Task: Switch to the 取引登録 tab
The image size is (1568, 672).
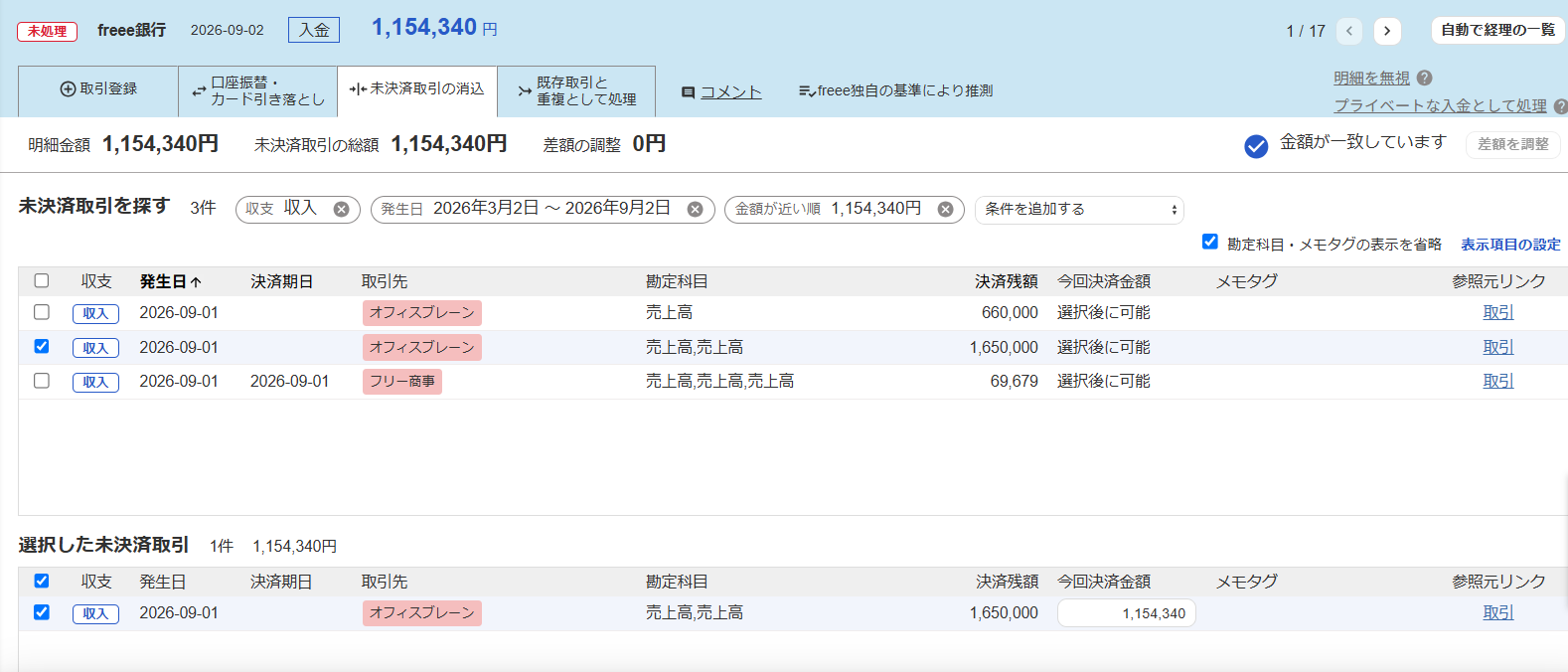Action: 98,89
